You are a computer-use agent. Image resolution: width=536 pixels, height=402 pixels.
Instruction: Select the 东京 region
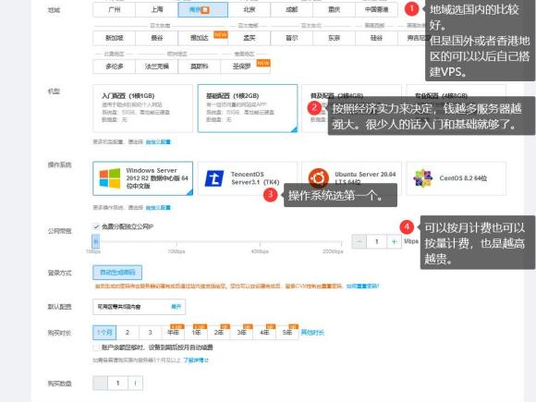pos(334,38)
